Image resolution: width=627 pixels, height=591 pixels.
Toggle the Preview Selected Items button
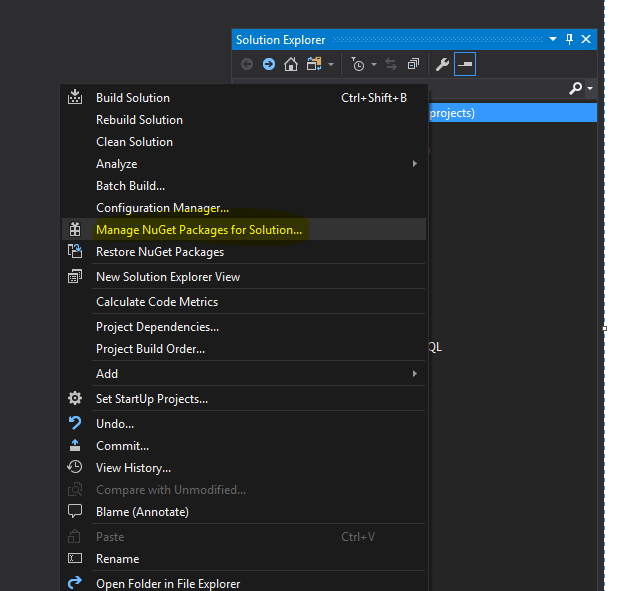coord(465,64)
